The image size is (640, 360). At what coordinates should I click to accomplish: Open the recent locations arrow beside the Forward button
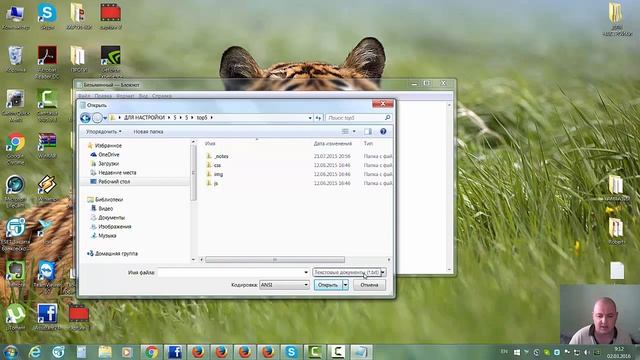pyautogui.click(x=105, y=118)
